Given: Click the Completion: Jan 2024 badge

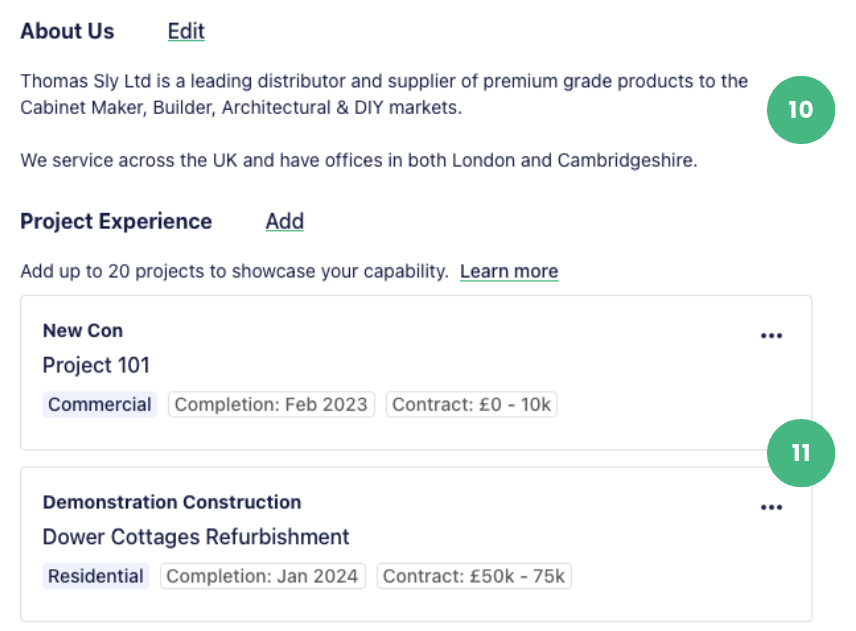Looking at the screenshot, I should click(262, 576).
